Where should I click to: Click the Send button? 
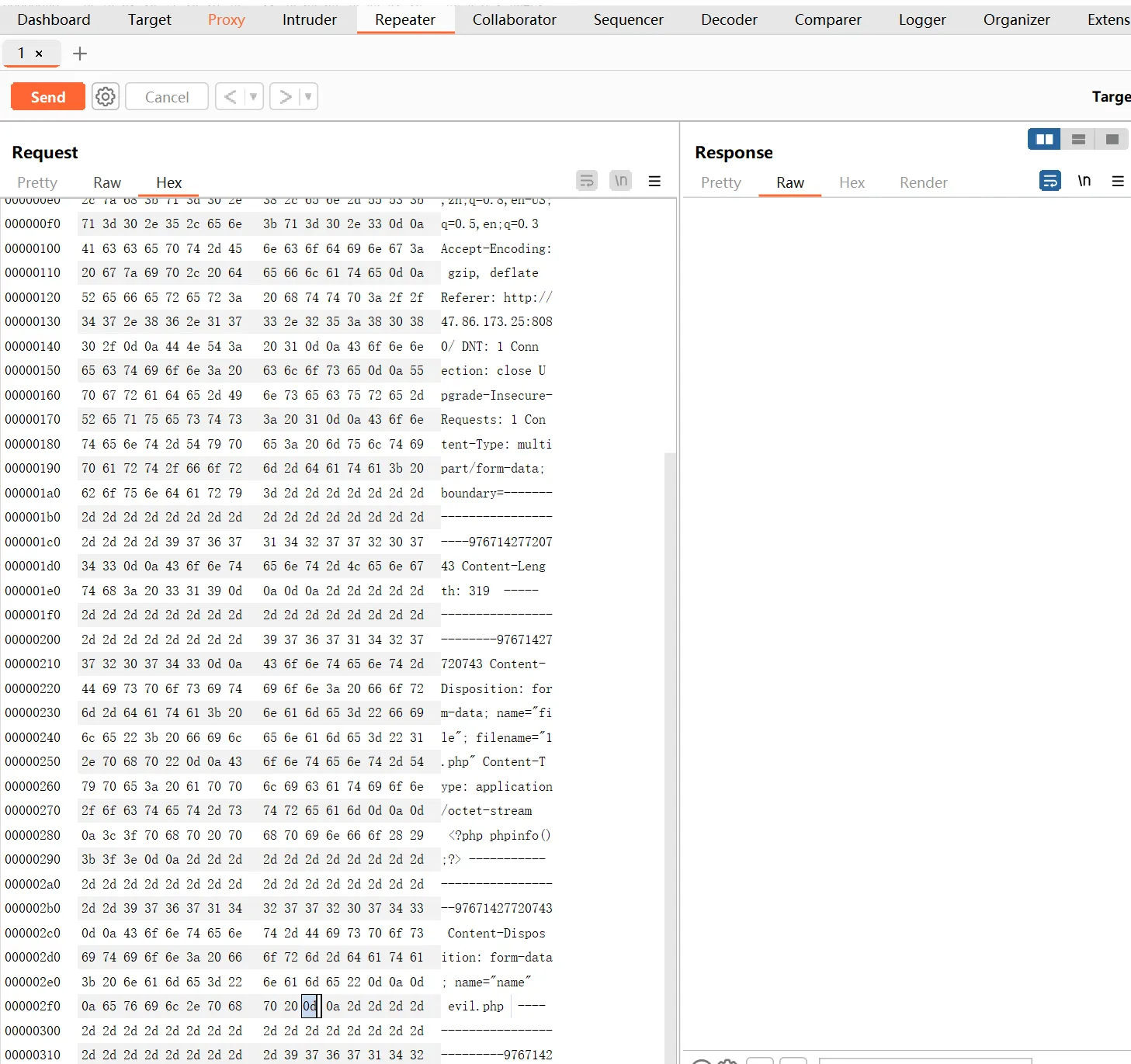click(x=48, y=96)
